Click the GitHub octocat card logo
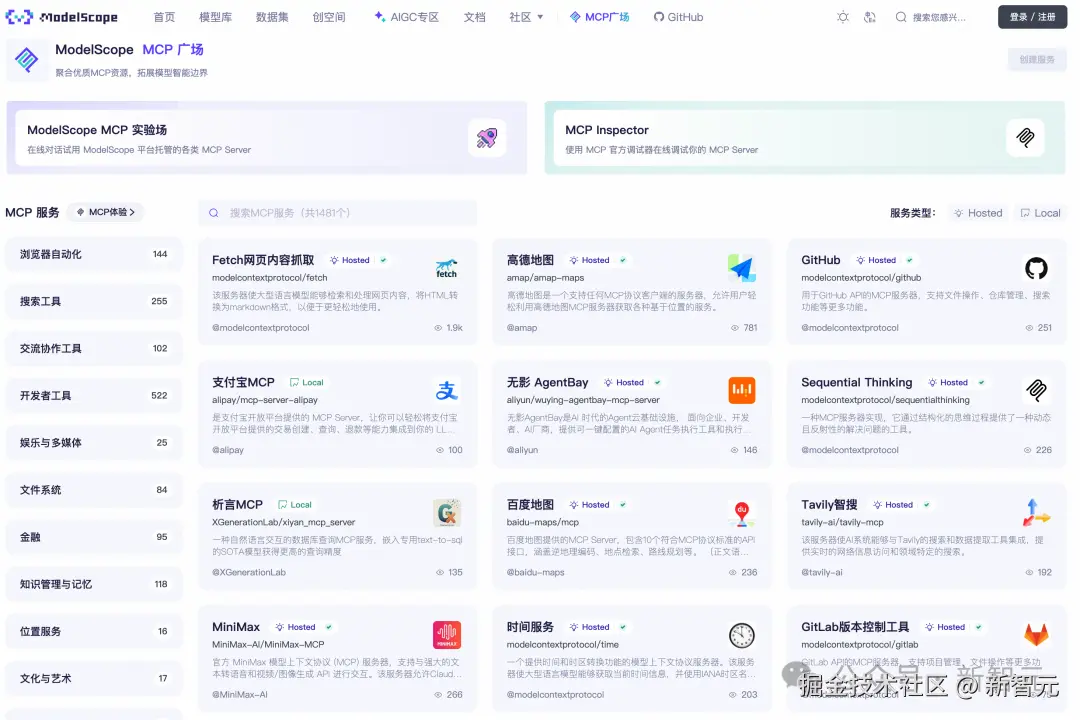This screenshot has width=1080, height=720. coord(1036,268)
